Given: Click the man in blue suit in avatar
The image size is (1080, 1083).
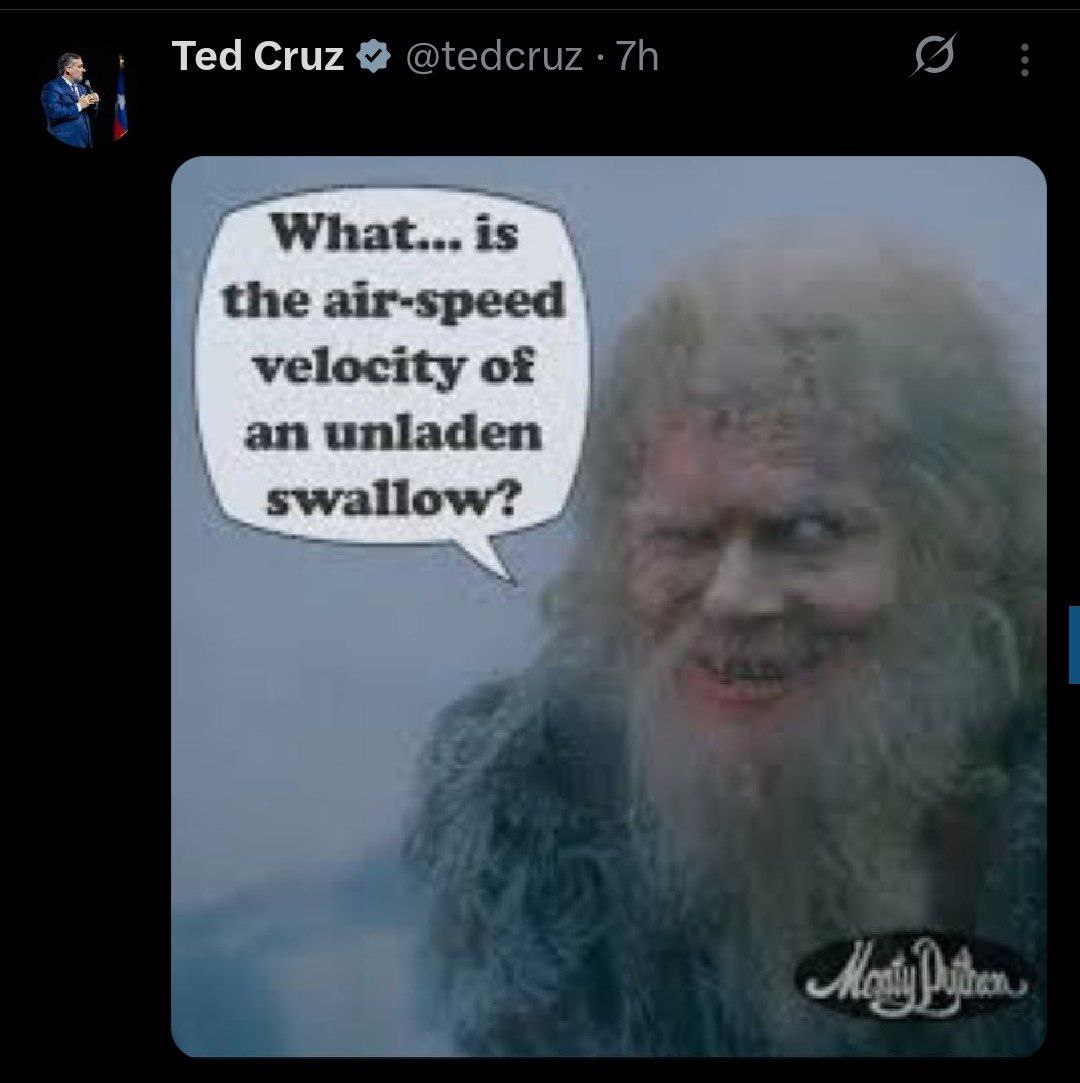Looking at the screenshot, I should click(69, 100).
